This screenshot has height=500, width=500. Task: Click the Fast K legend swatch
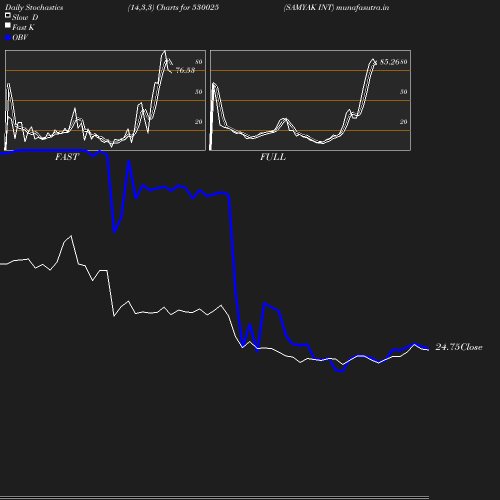pyautogui.click(x=8, y=25)
